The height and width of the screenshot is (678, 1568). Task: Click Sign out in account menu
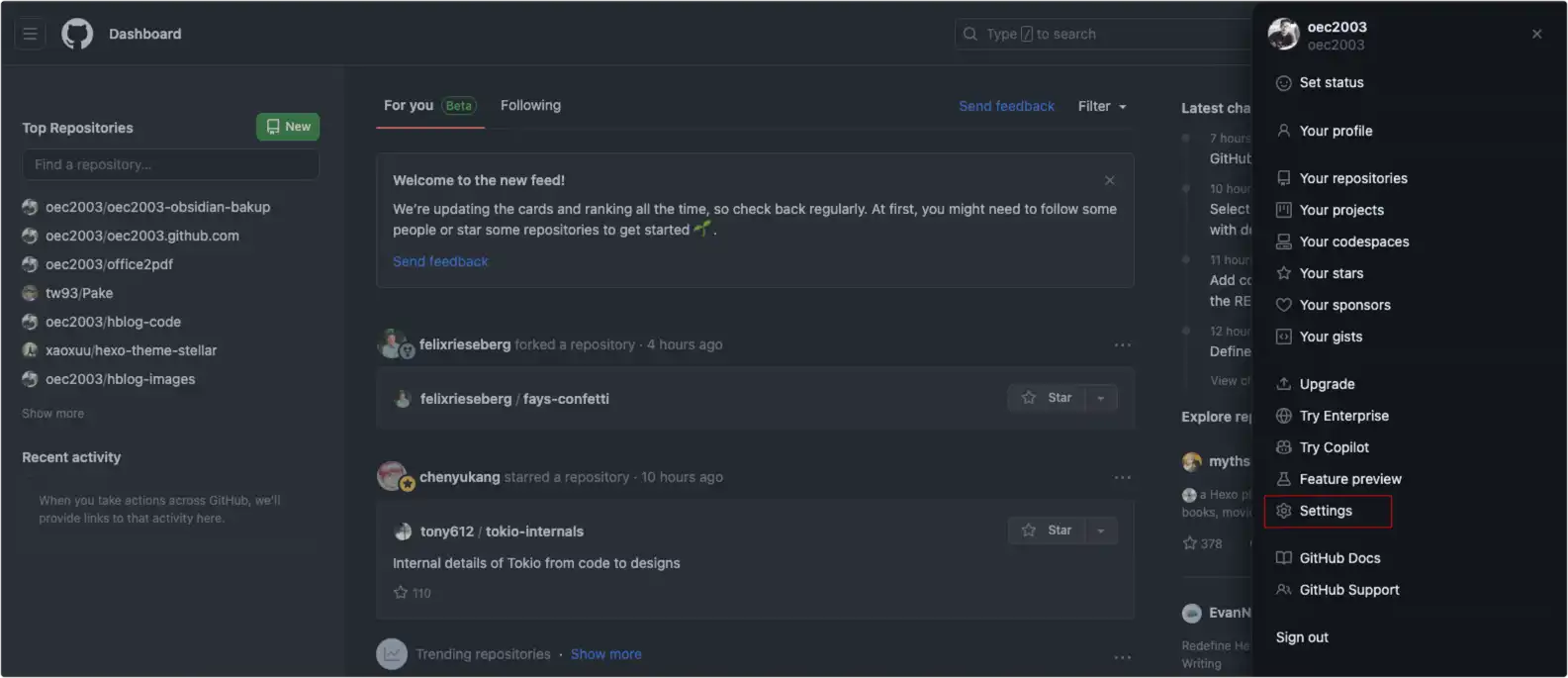pyautogui.click(x=1302, y=637)
